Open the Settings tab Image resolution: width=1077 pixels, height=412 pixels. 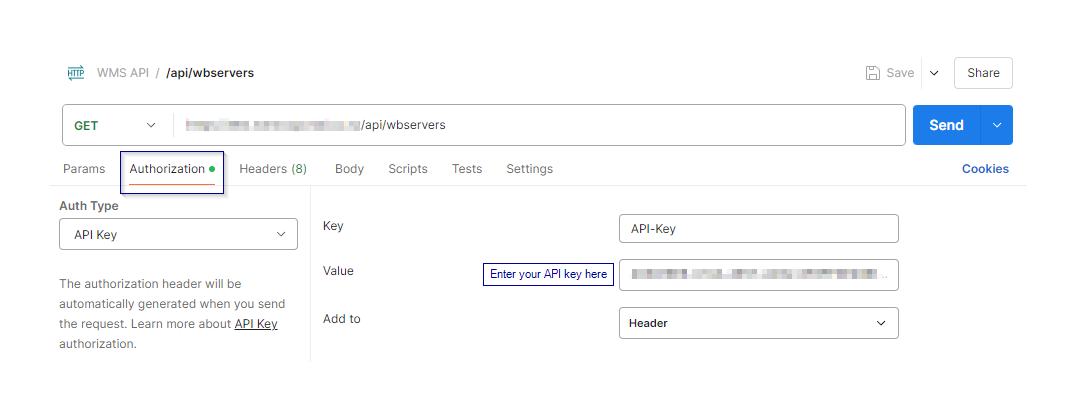(x=530, y=169)
